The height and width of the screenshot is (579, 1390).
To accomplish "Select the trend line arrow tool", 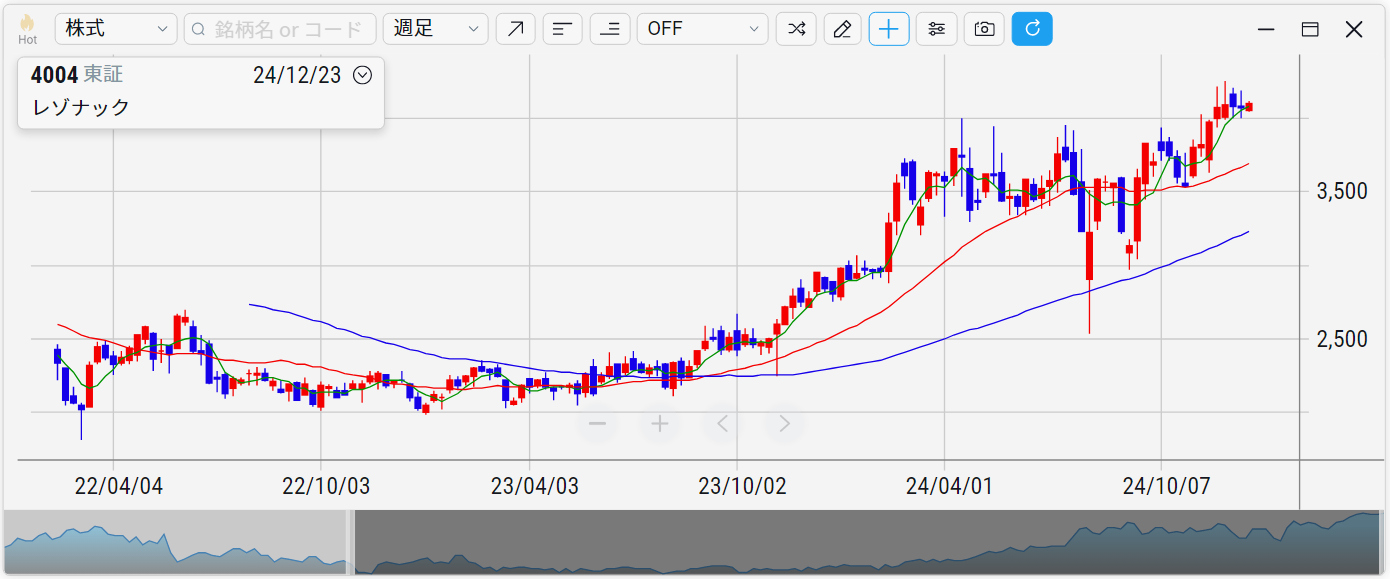I will (x=515, y=29).
